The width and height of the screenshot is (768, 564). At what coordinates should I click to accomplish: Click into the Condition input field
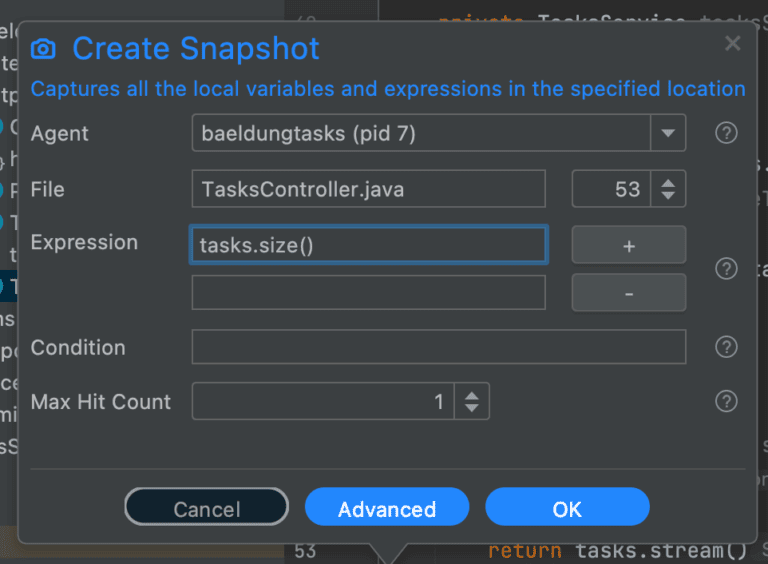(438, 347)
